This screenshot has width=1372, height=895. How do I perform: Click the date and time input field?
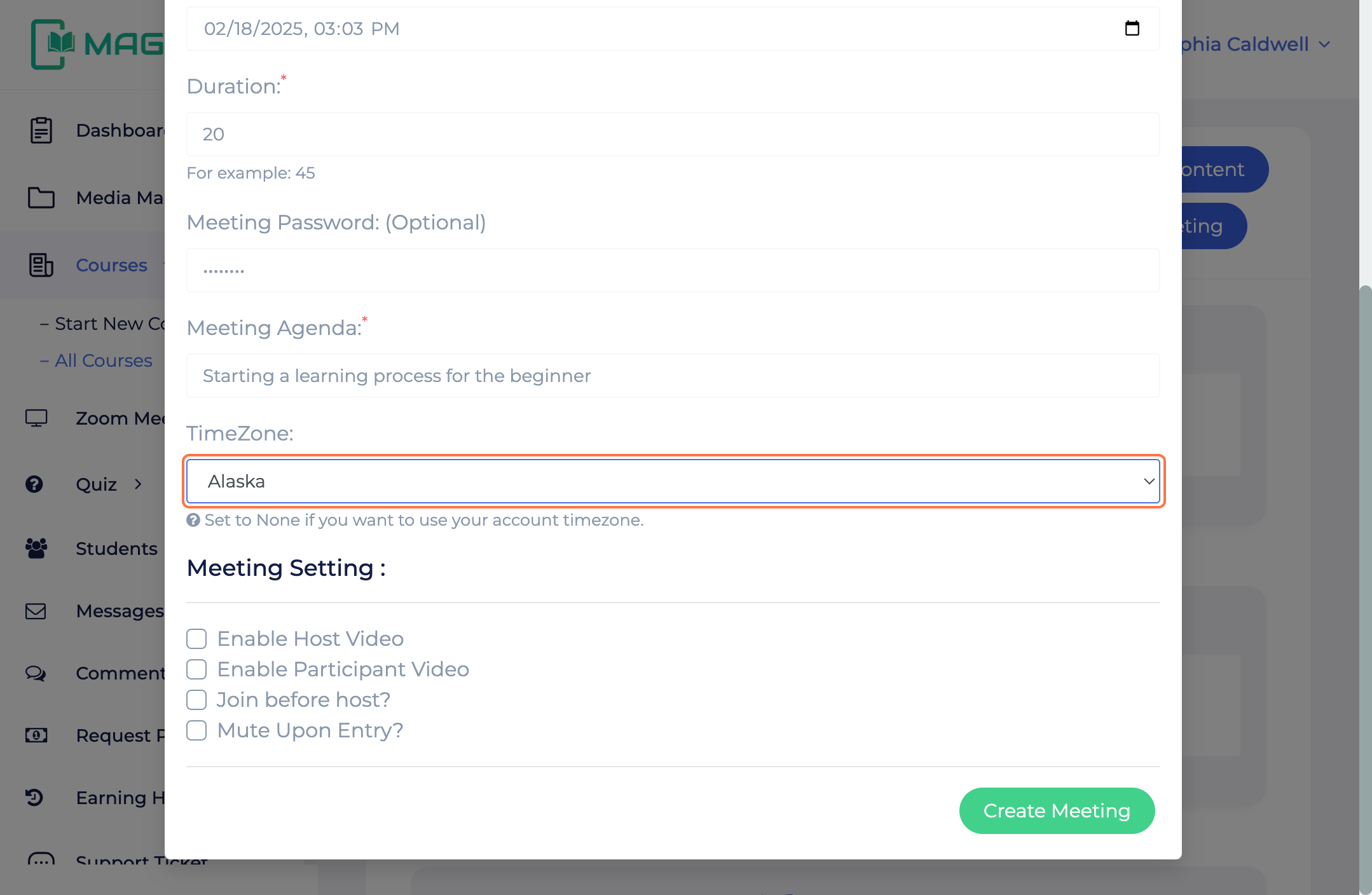point(673,29)
